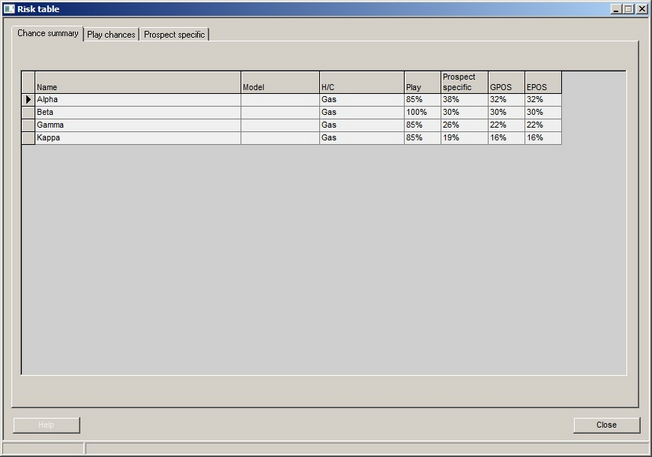This screenshot has width=652, height=457.
Task: Select the row header for Kappa
Action: [28, 138]
